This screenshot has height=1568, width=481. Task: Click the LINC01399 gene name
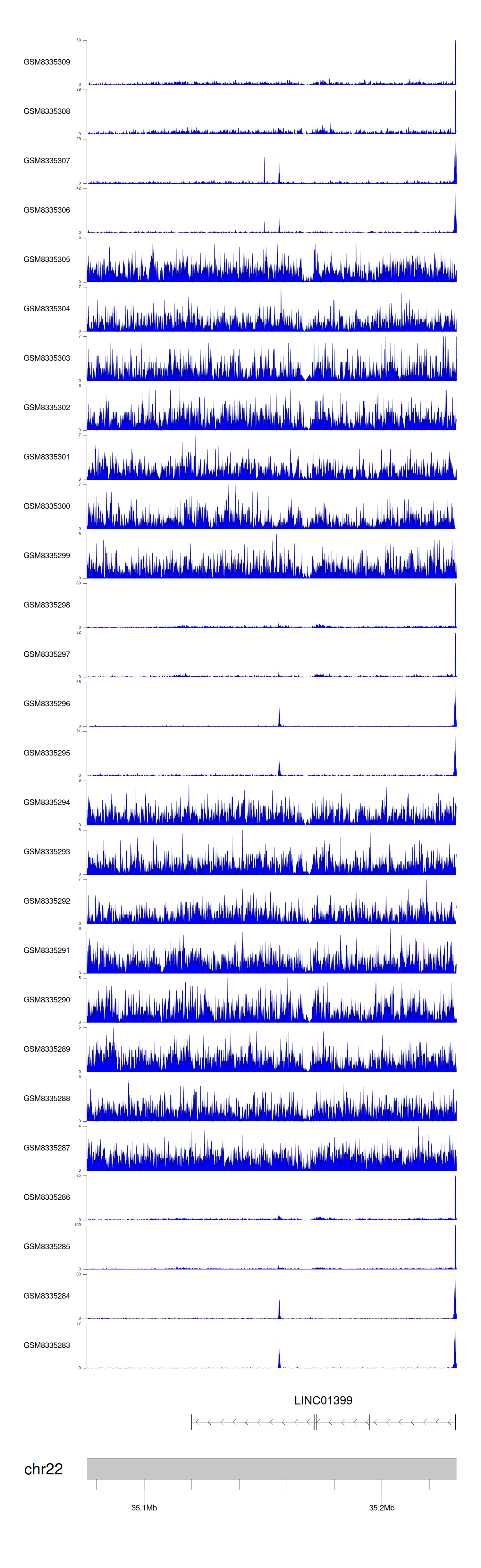point(323,1401)
